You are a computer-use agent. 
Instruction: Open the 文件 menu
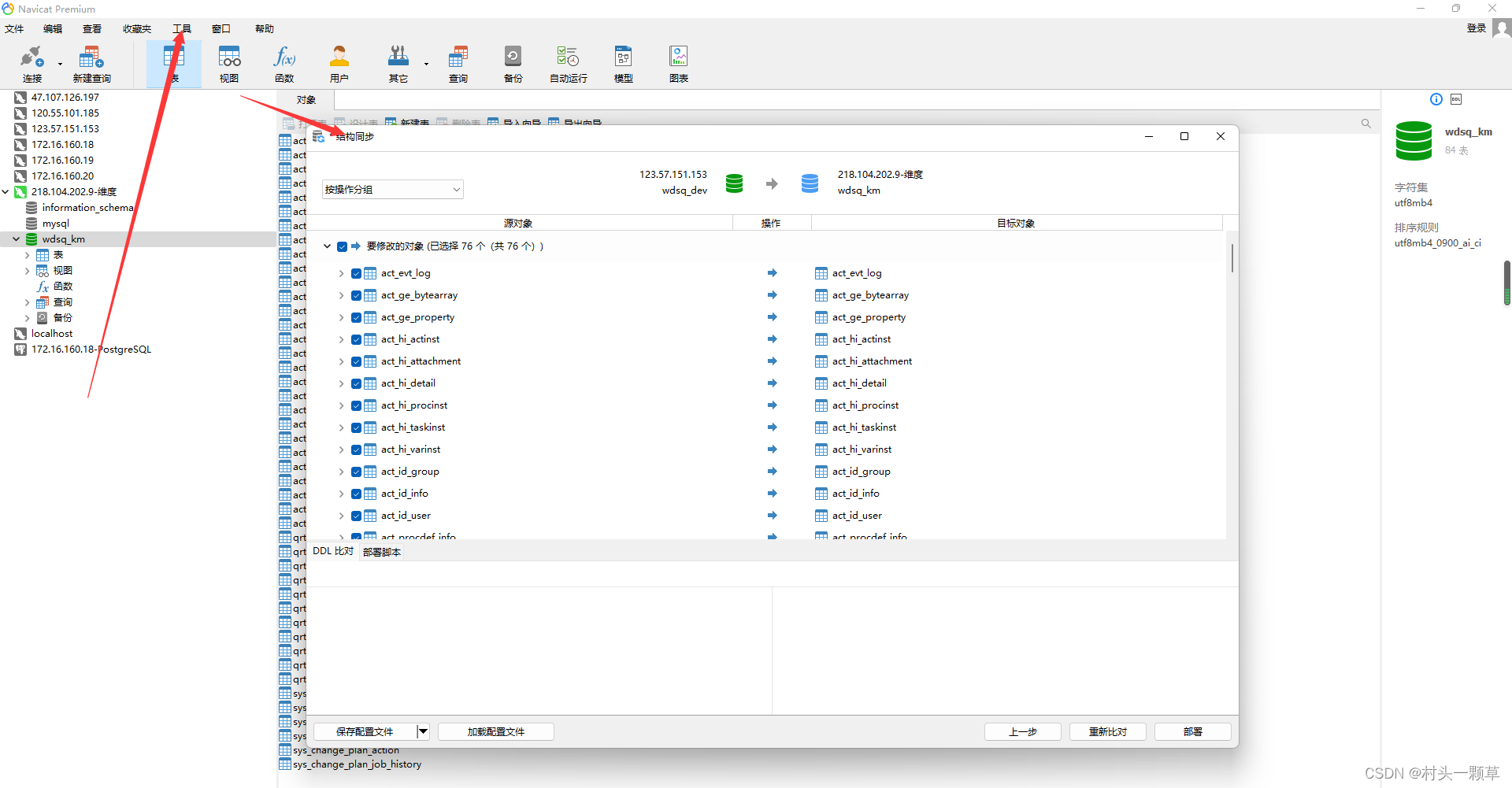coord(14,29)
